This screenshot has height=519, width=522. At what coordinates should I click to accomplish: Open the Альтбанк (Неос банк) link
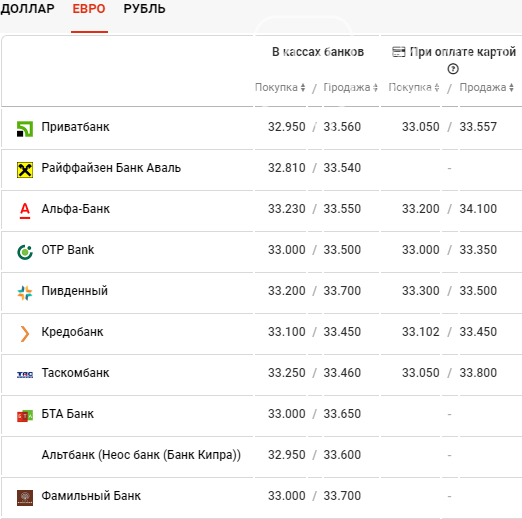pyautogui.click(x=141, y=455)
